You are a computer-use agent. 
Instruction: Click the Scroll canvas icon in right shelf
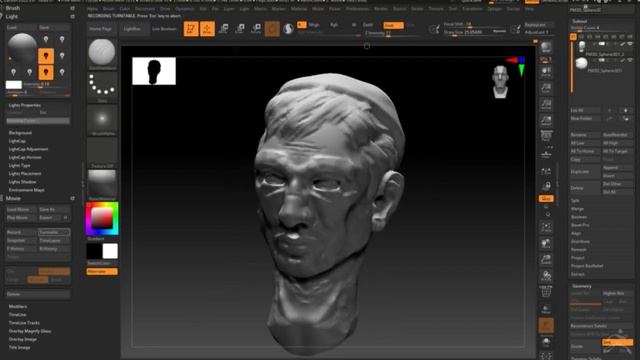pos(546,73)
